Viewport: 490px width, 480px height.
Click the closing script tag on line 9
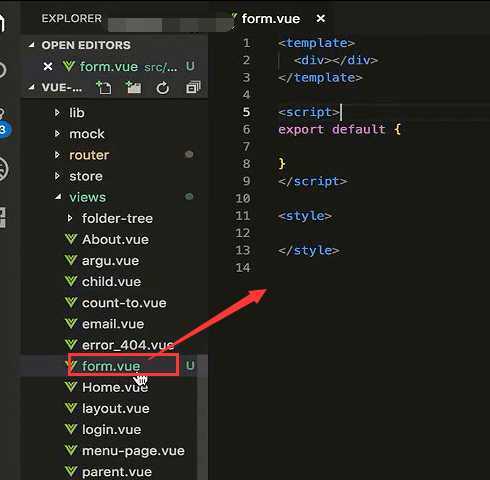tap(313, 181)
